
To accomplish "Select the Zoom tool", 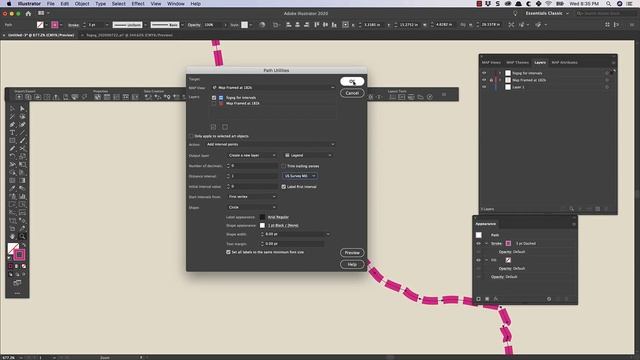I will [x=22, y=236].
